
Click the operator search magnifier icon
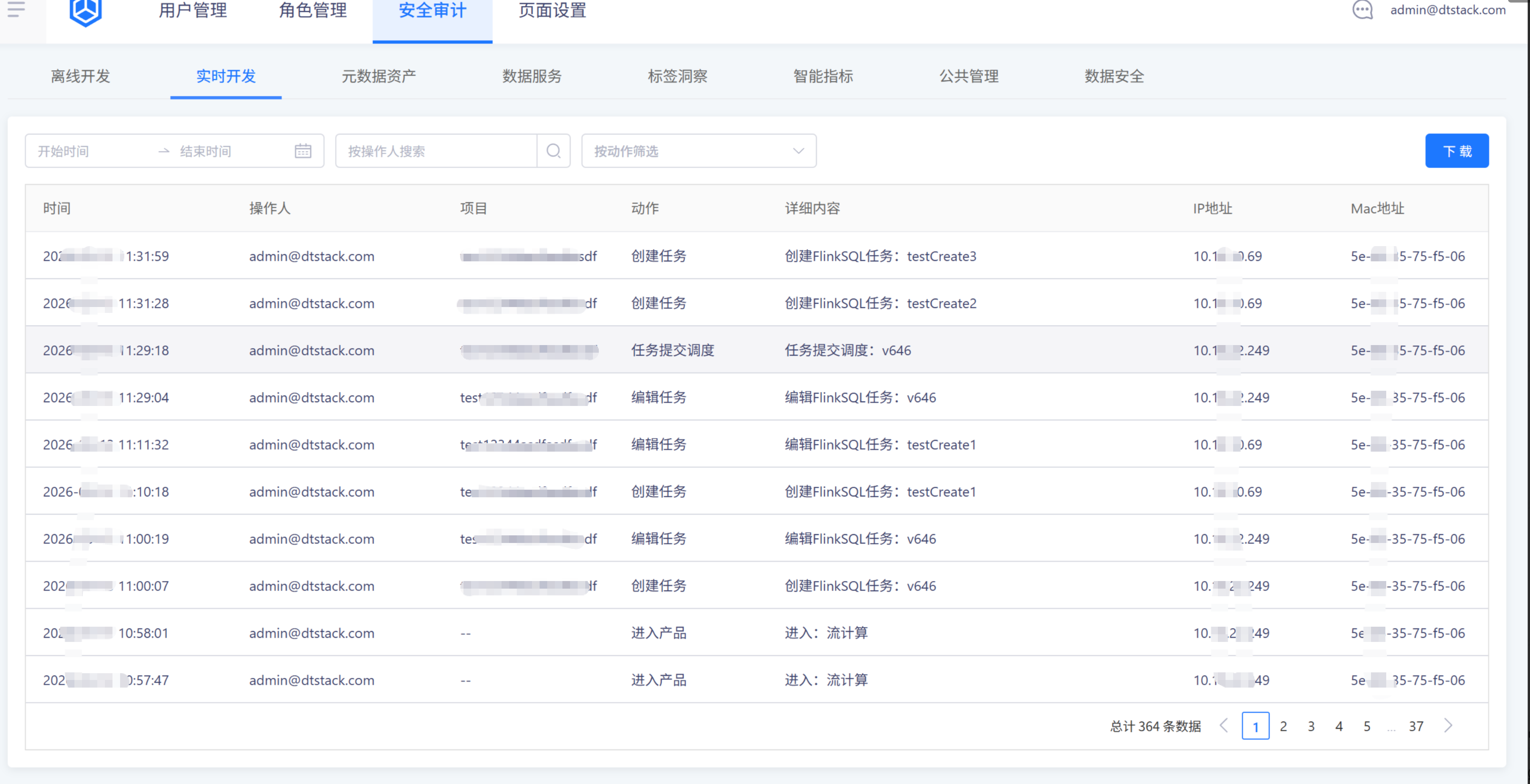[554, 151]
